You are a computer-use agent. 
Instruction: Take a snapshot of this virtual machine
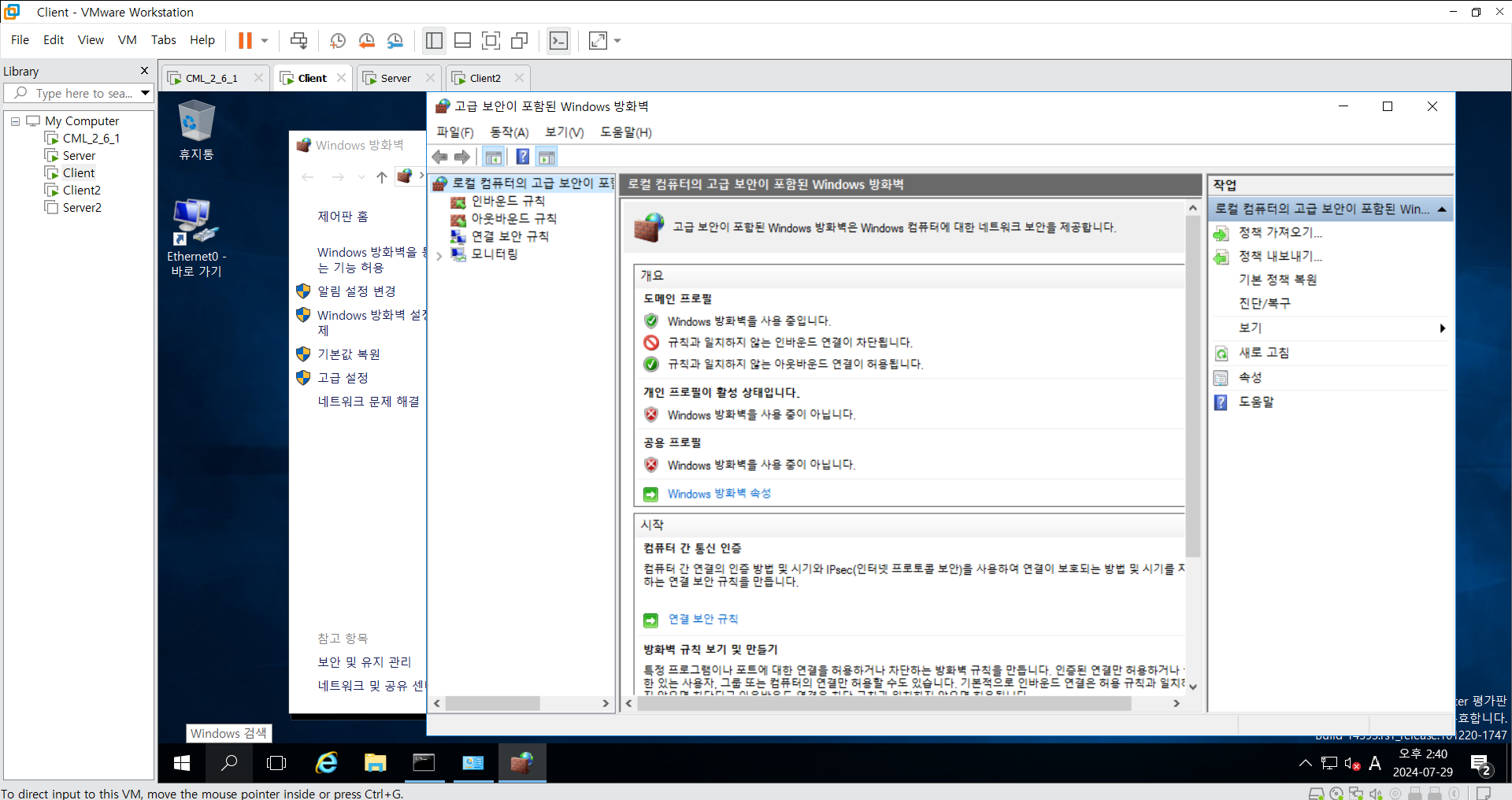pos(338,40)
